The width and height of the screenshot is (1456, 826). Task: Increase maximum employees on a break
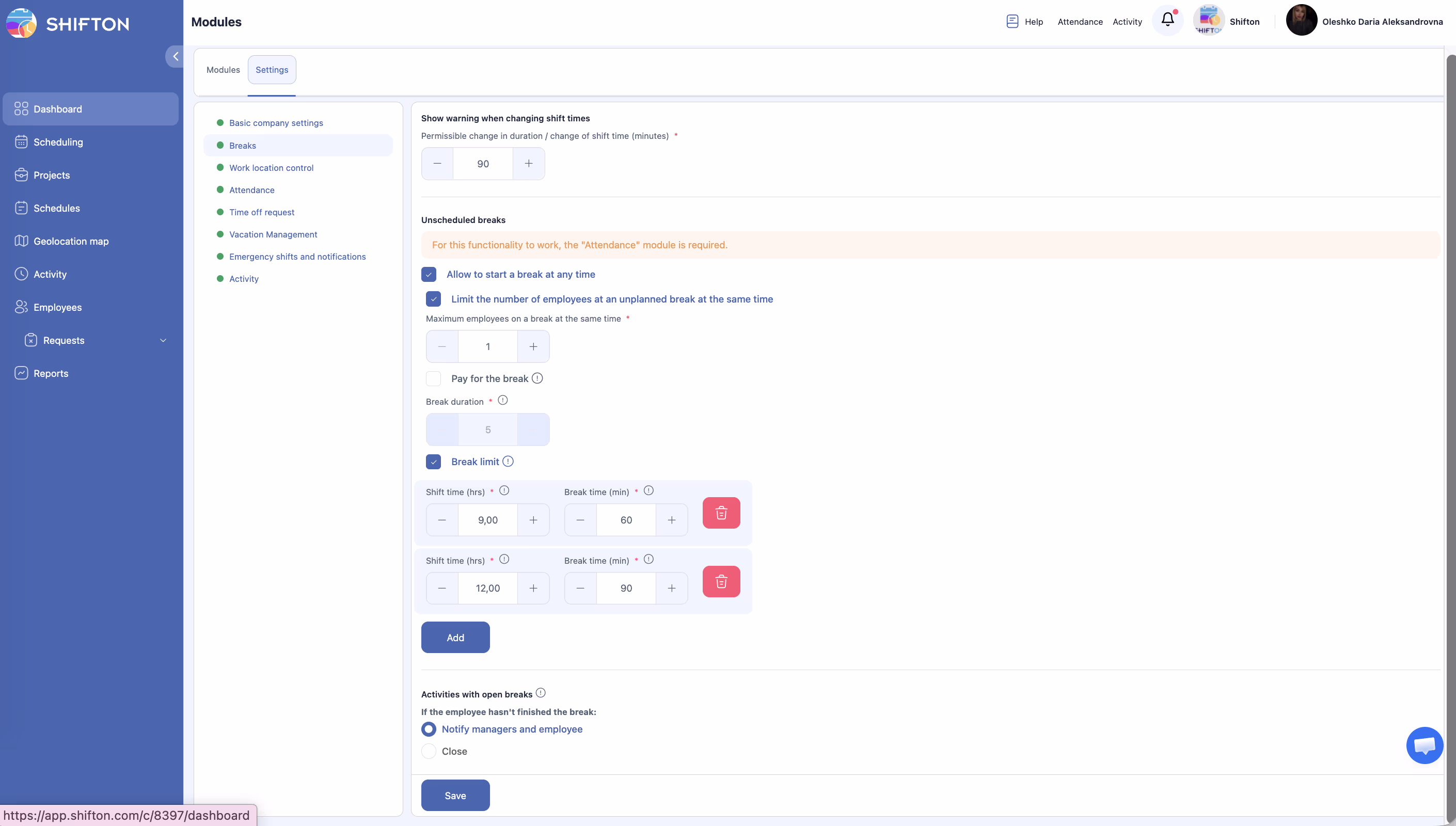(x=533, y=346)
